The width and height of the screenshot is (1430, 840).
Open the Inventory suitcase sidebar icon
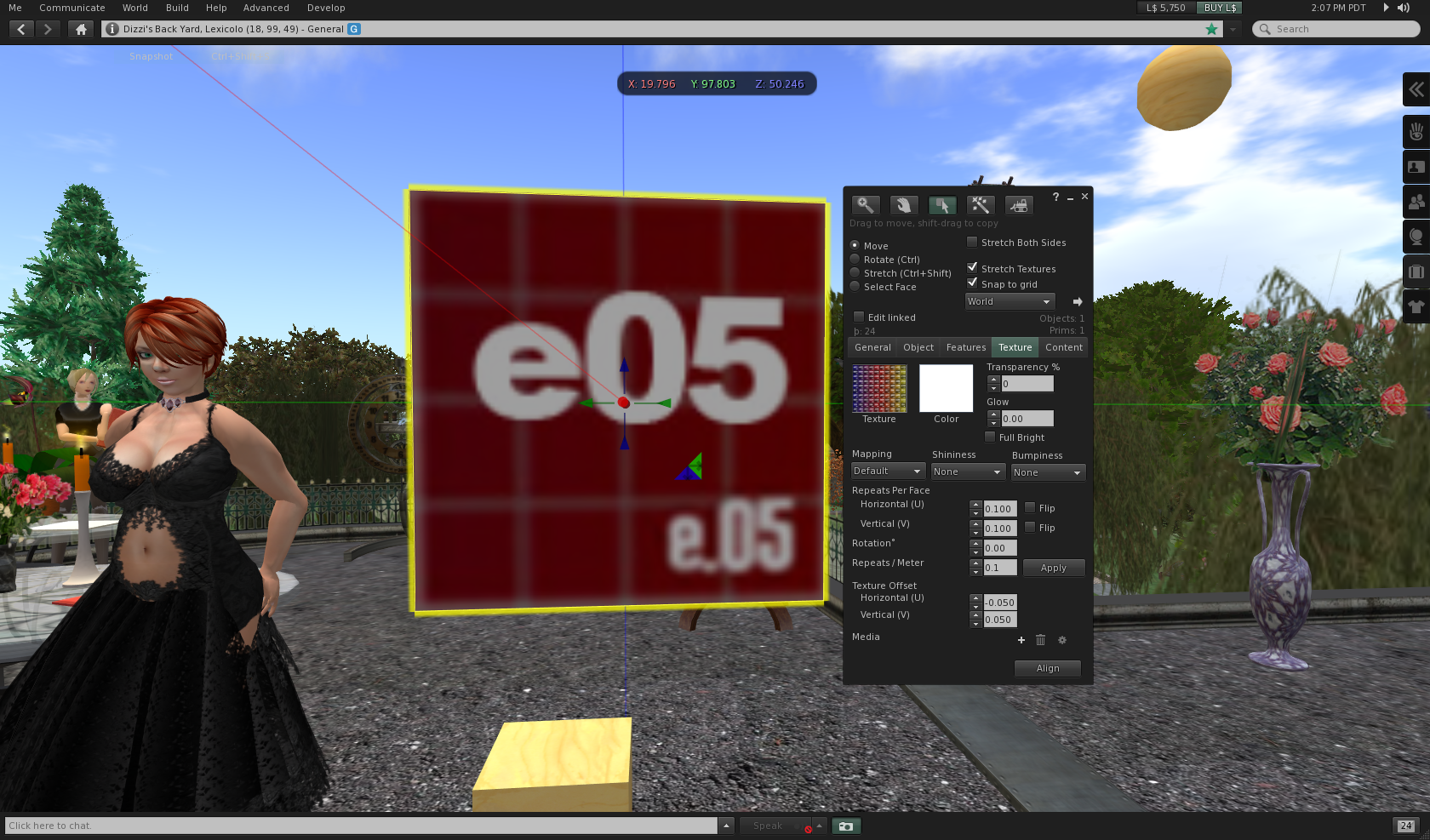(x=1416, y=271)
